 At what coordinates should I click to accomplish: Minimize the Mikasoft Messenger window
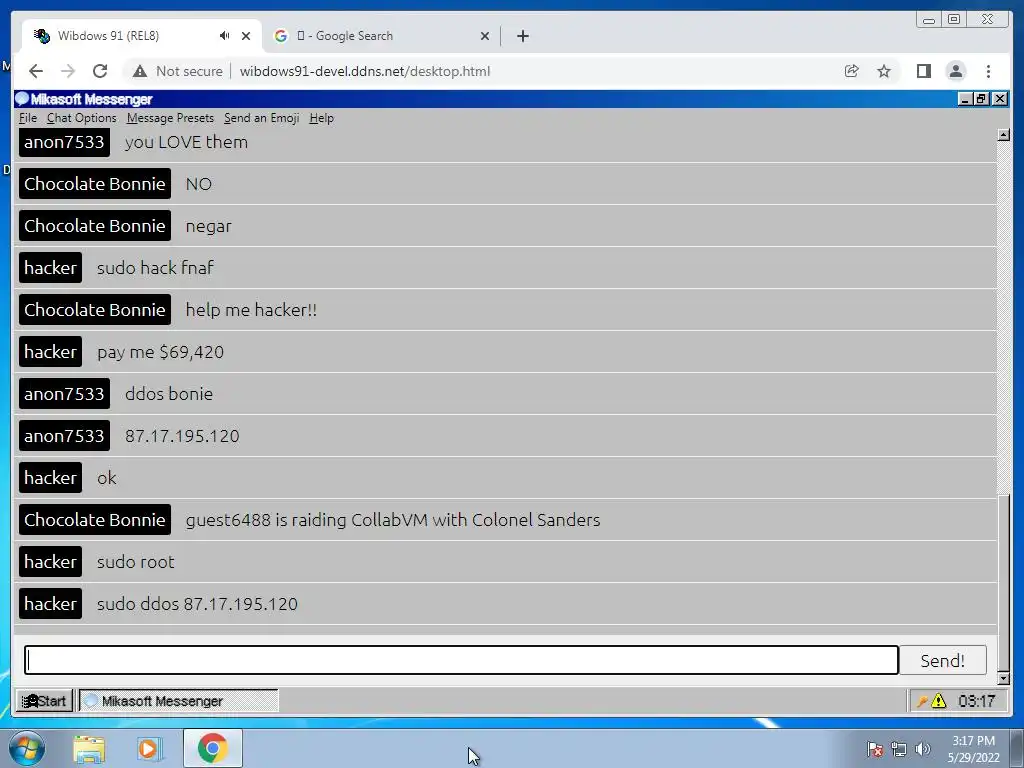tap(965, 99)
